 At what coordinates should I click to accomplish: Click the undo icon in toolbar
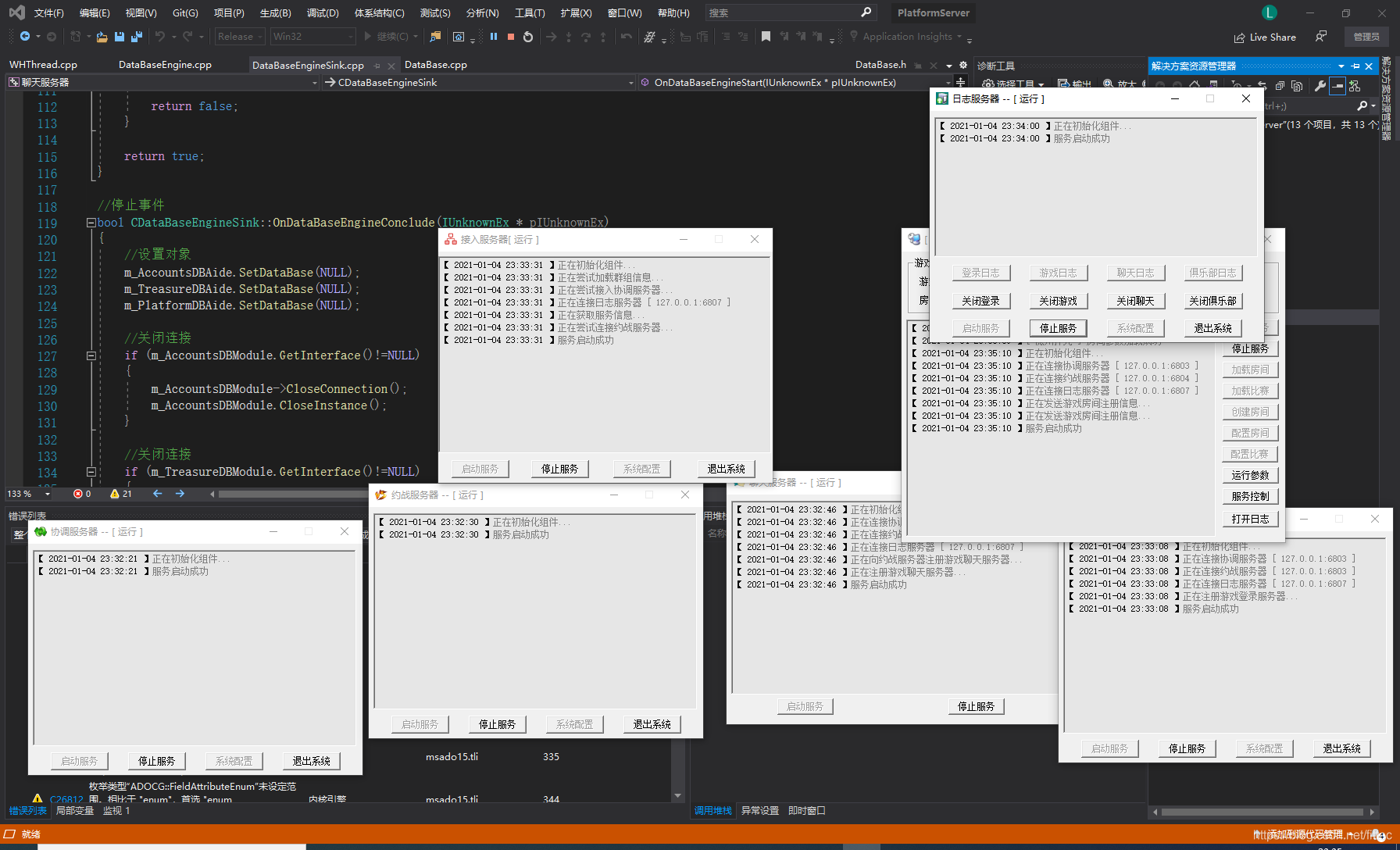(160, 37)
